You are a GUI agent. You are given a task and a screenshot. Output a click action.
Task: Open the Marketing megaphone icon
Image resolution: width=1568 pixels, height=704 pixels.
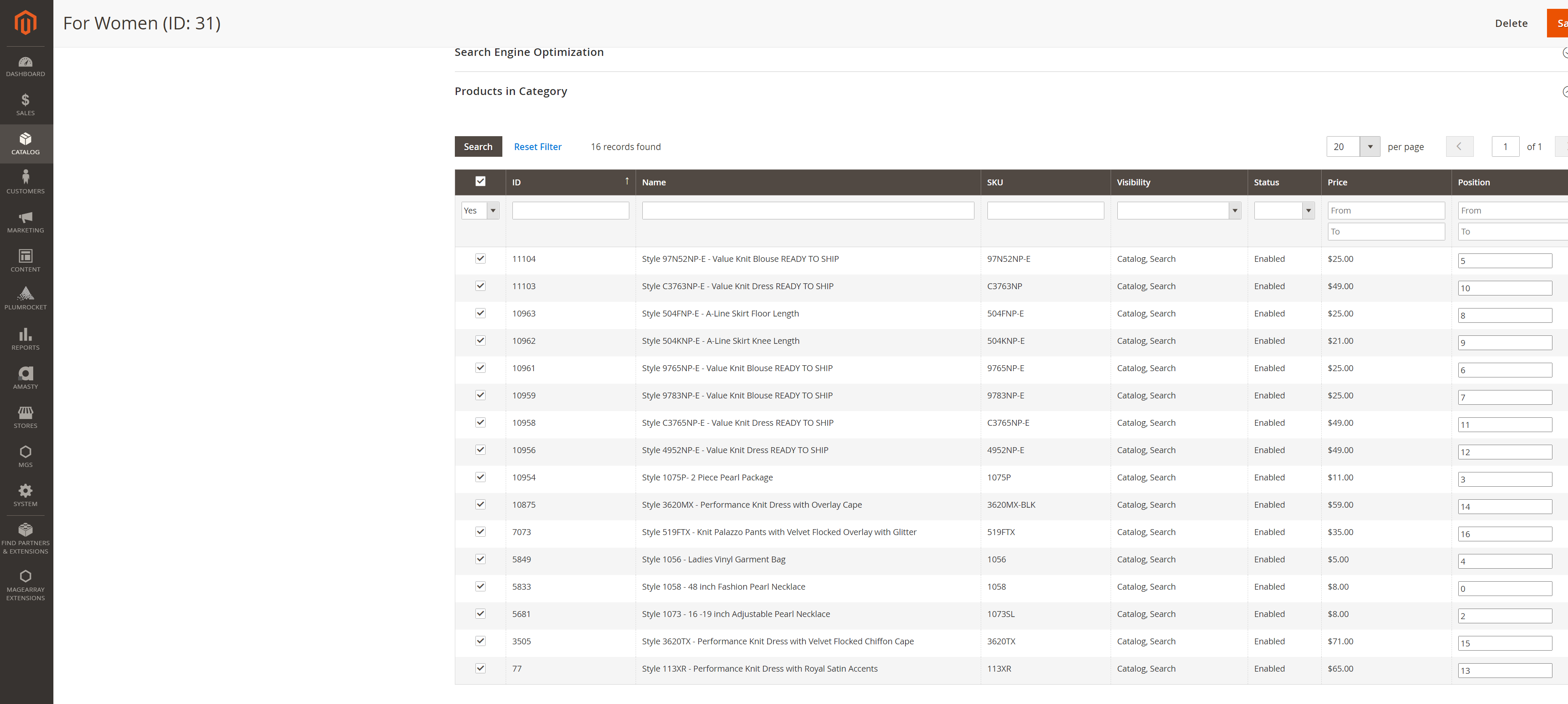[x=26, y=221]
